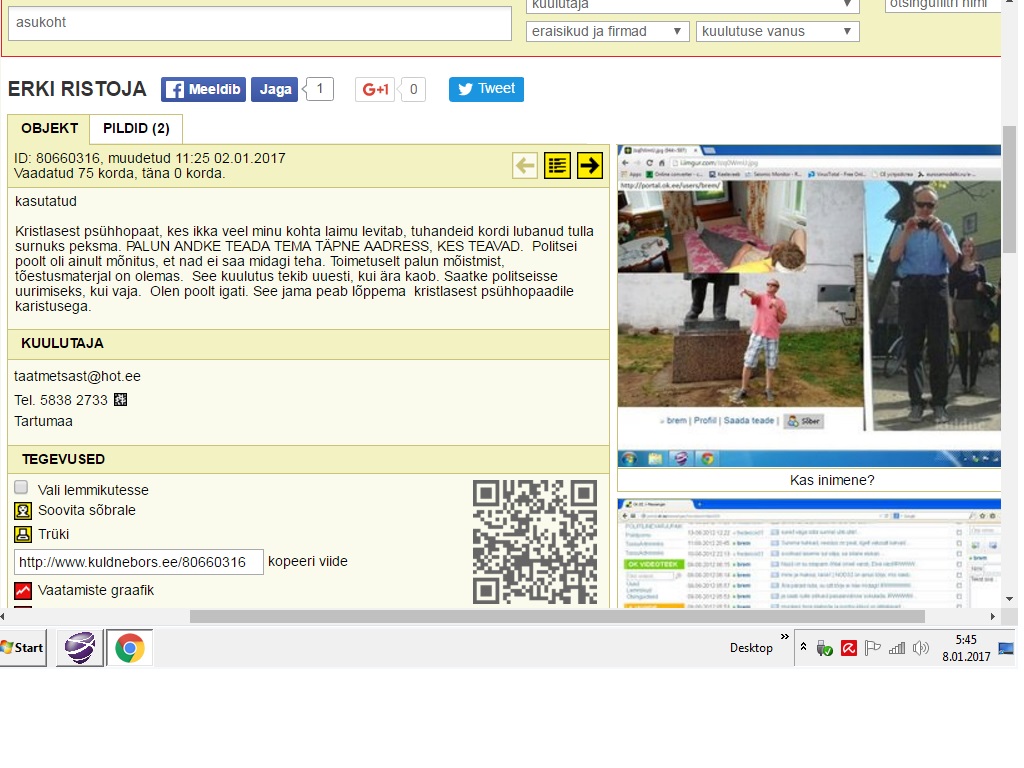1024x768 pixels.
Task: Click the otsingufiltri nimi input field
Action: (x=943, y=5)
